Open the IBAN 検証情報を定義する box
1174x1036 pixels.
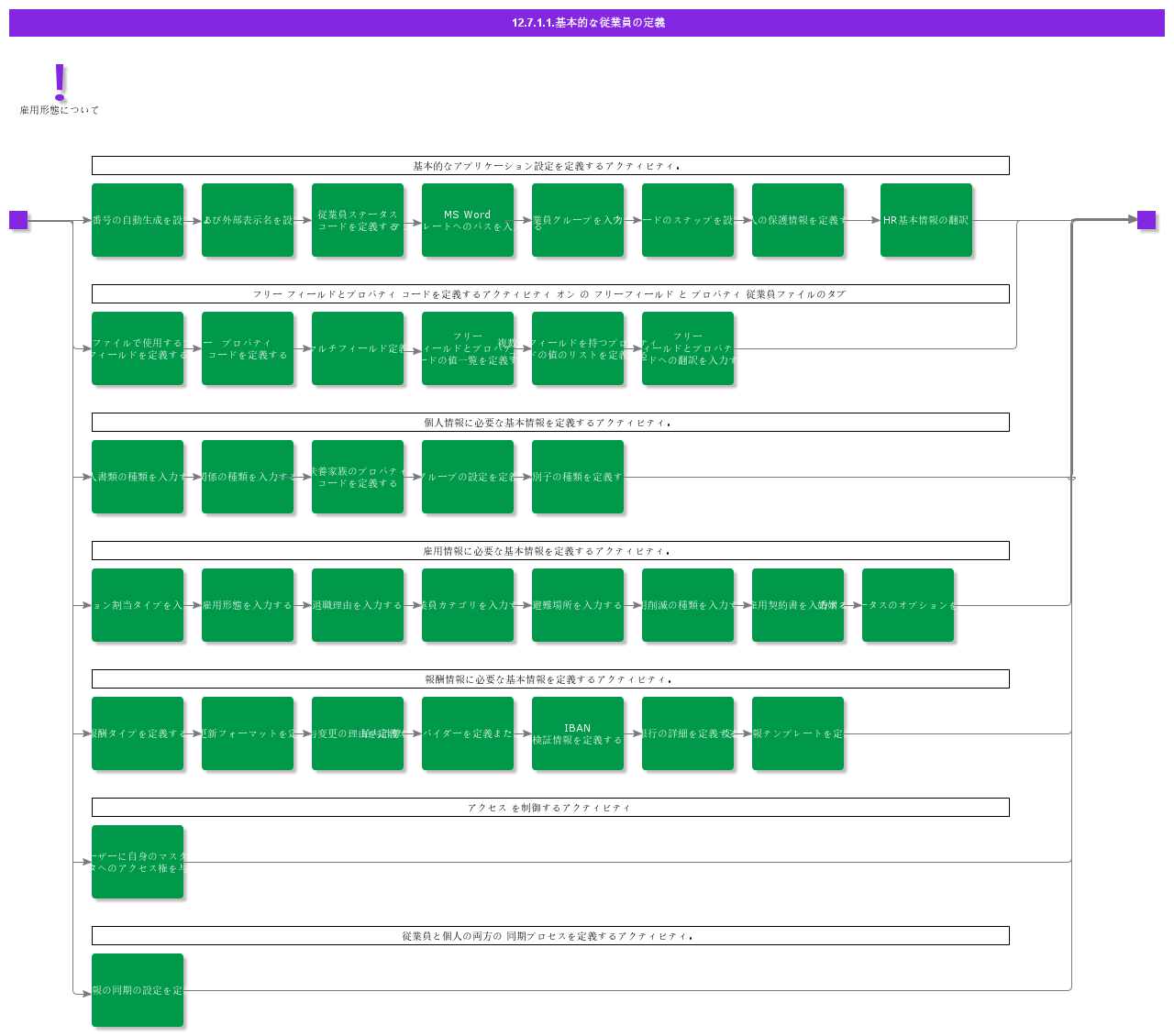pos(577,733)
